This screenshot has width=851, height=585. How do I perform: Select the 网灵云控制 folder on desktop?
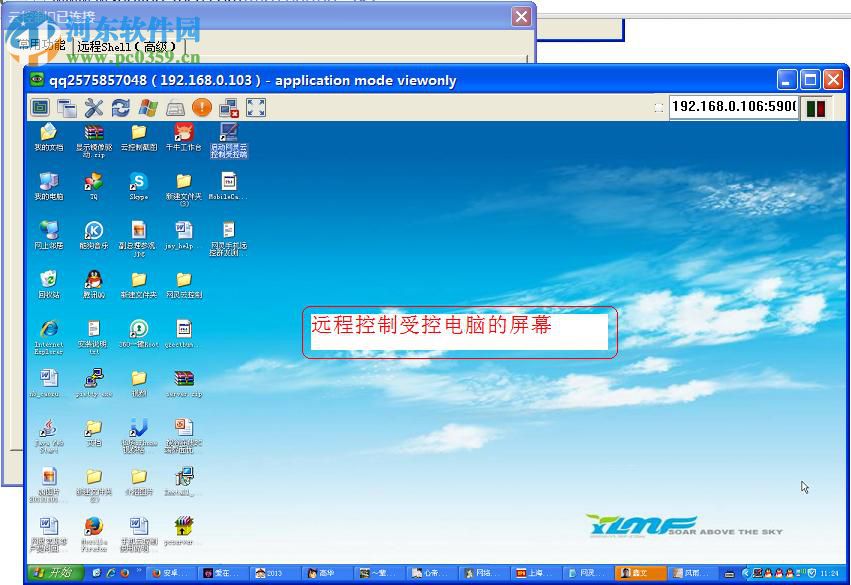coord(183,283)
